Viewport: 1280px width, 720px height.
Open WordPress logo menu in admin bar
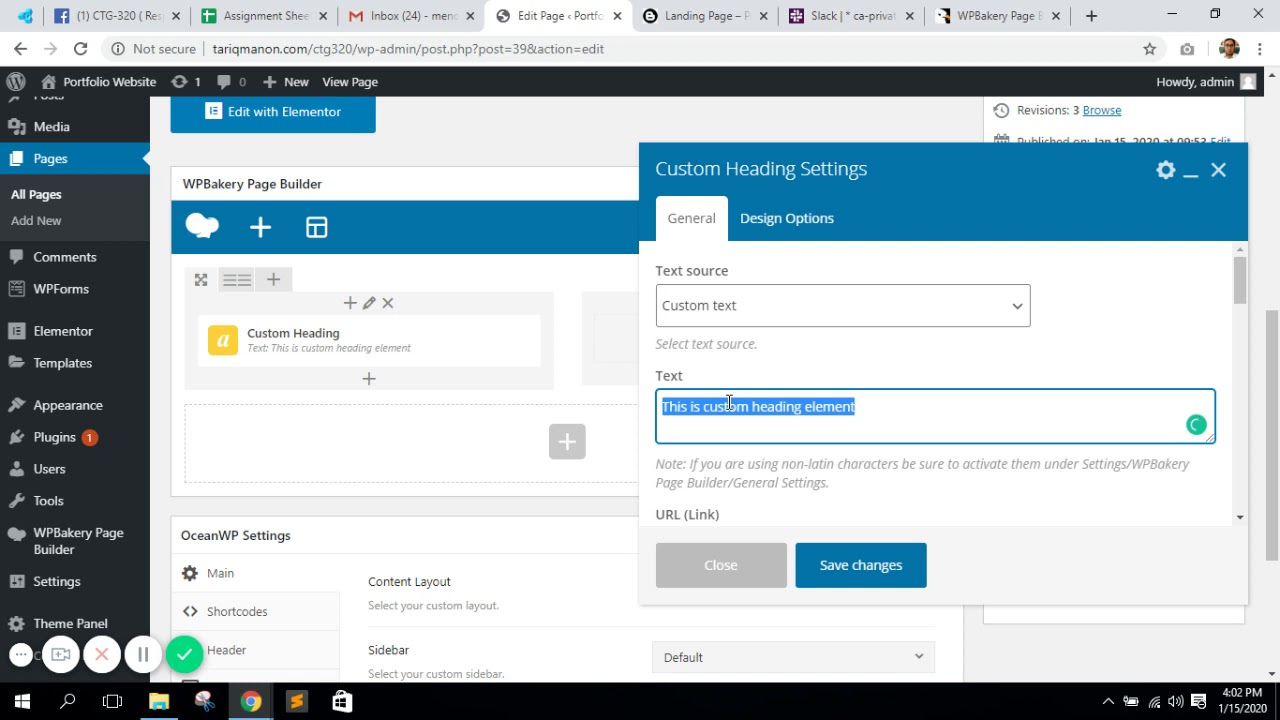click(x=15, y=82)
